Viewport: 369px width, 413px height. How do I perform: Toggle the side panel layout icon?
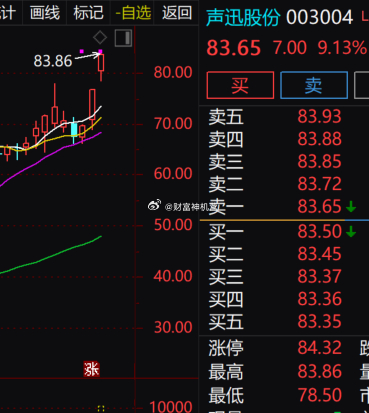123,38
